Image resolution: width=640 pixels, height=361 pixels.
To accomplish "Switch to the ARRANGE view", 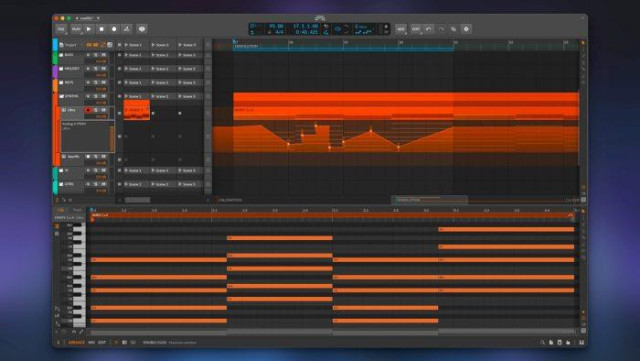I will tap(76, 343).
